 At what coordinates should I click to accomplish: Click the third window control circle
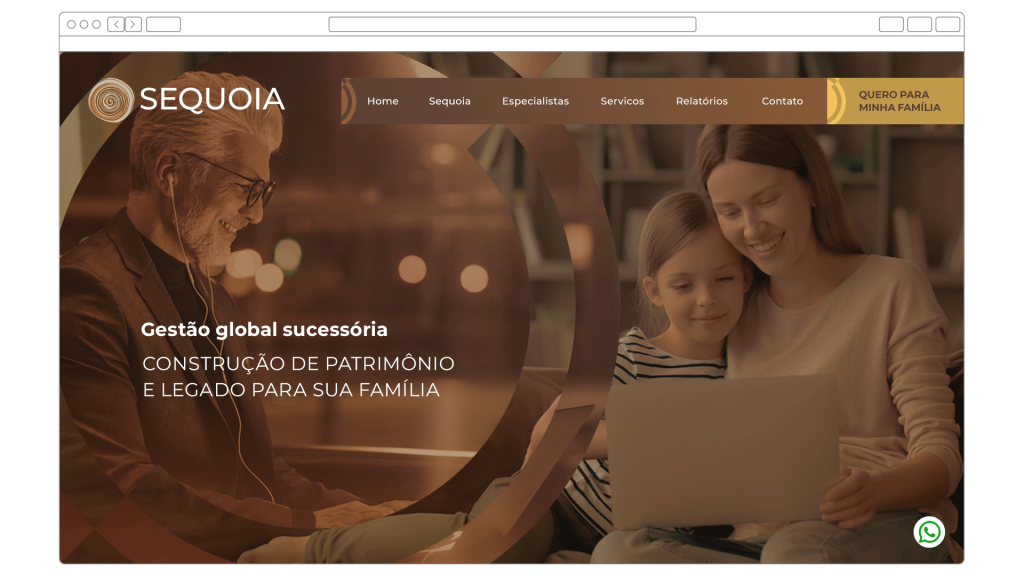(x=96, y=25)
